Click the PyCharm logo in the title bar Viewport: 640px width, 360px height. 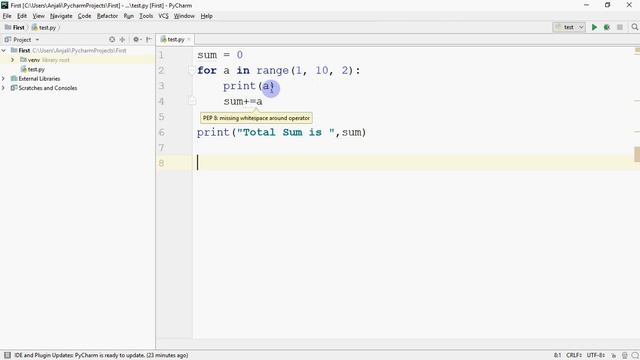point(4,5)
